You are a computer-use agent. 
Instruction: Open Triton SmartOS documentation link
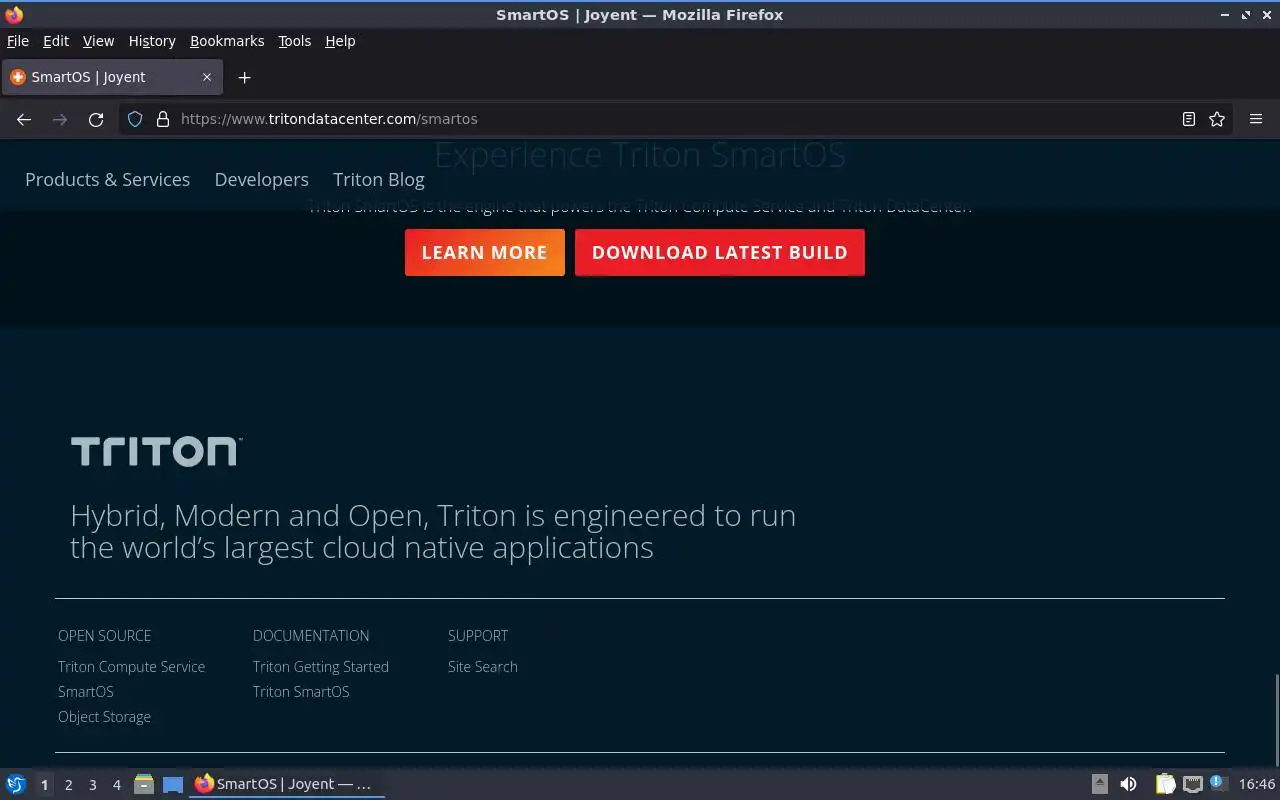click(301, 692)
